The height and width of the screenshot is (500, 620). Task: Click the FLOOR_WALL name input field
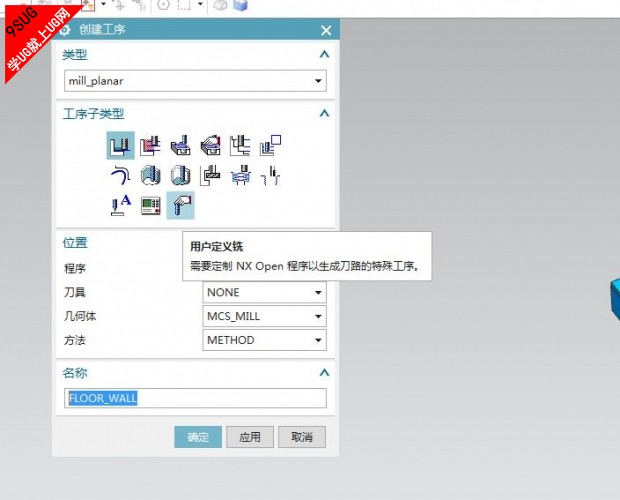pyautogui.click(x=195, y=398)
